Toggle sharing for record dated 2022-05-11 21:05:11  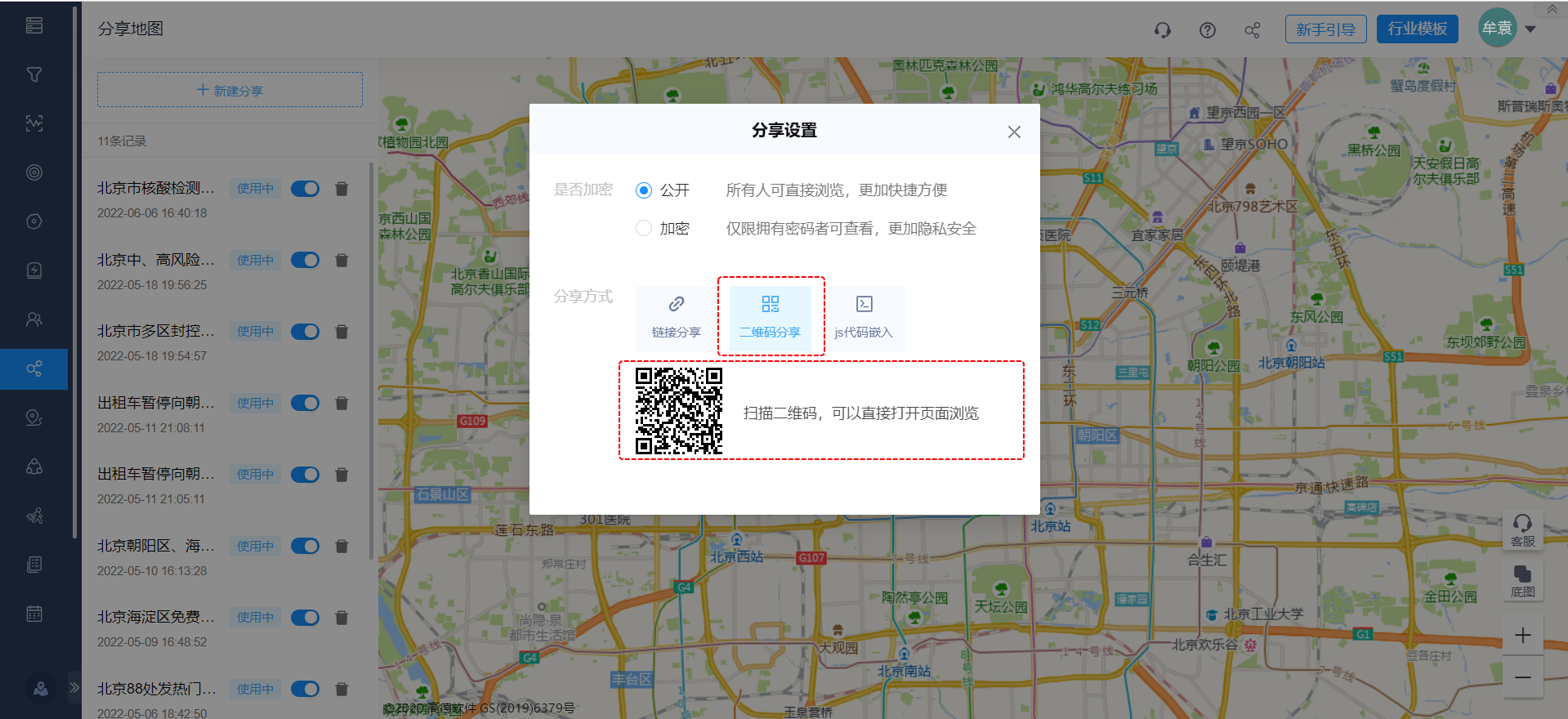coord(305,475)
